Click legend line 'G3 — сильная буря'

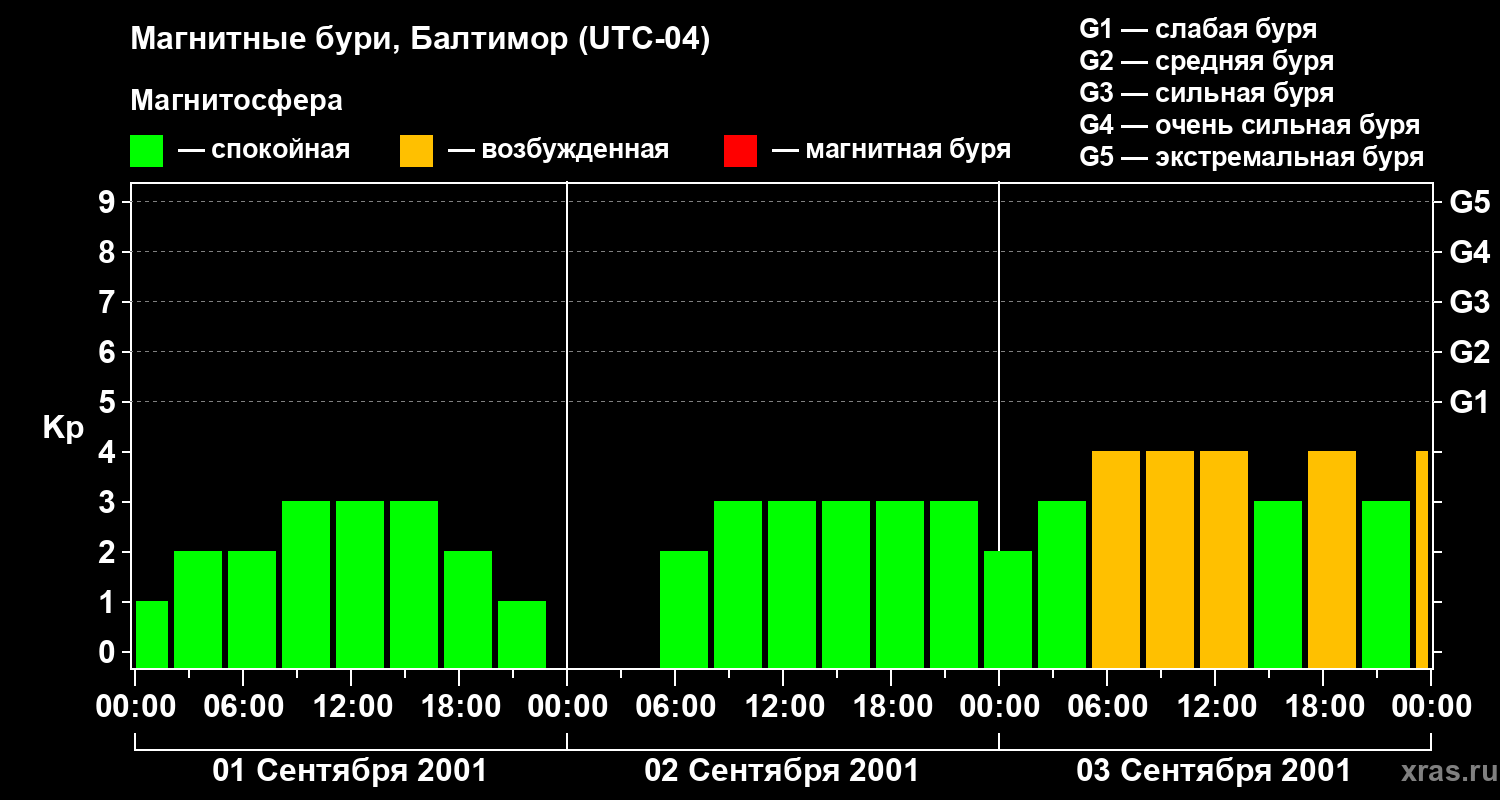click(x=1206, y=93)
